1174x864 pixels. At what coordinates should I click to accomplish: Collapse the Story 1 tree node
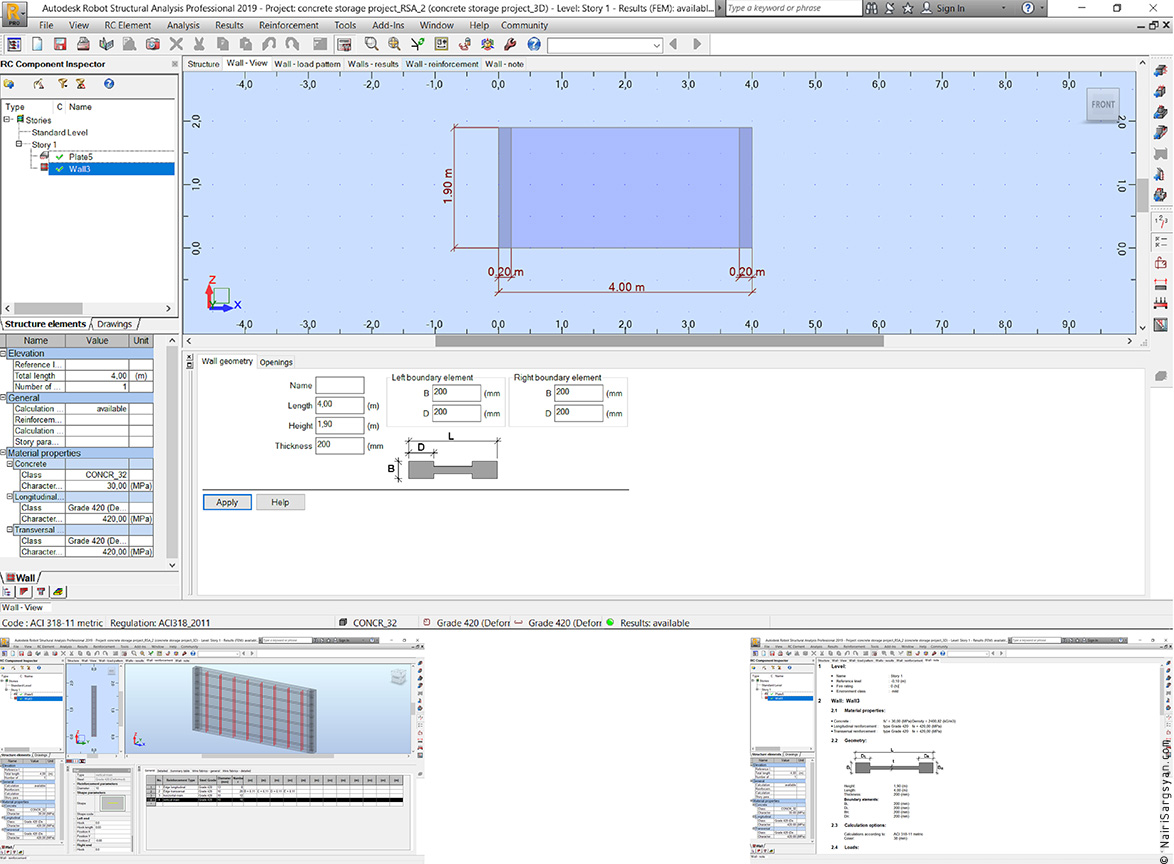pos(19,144)
